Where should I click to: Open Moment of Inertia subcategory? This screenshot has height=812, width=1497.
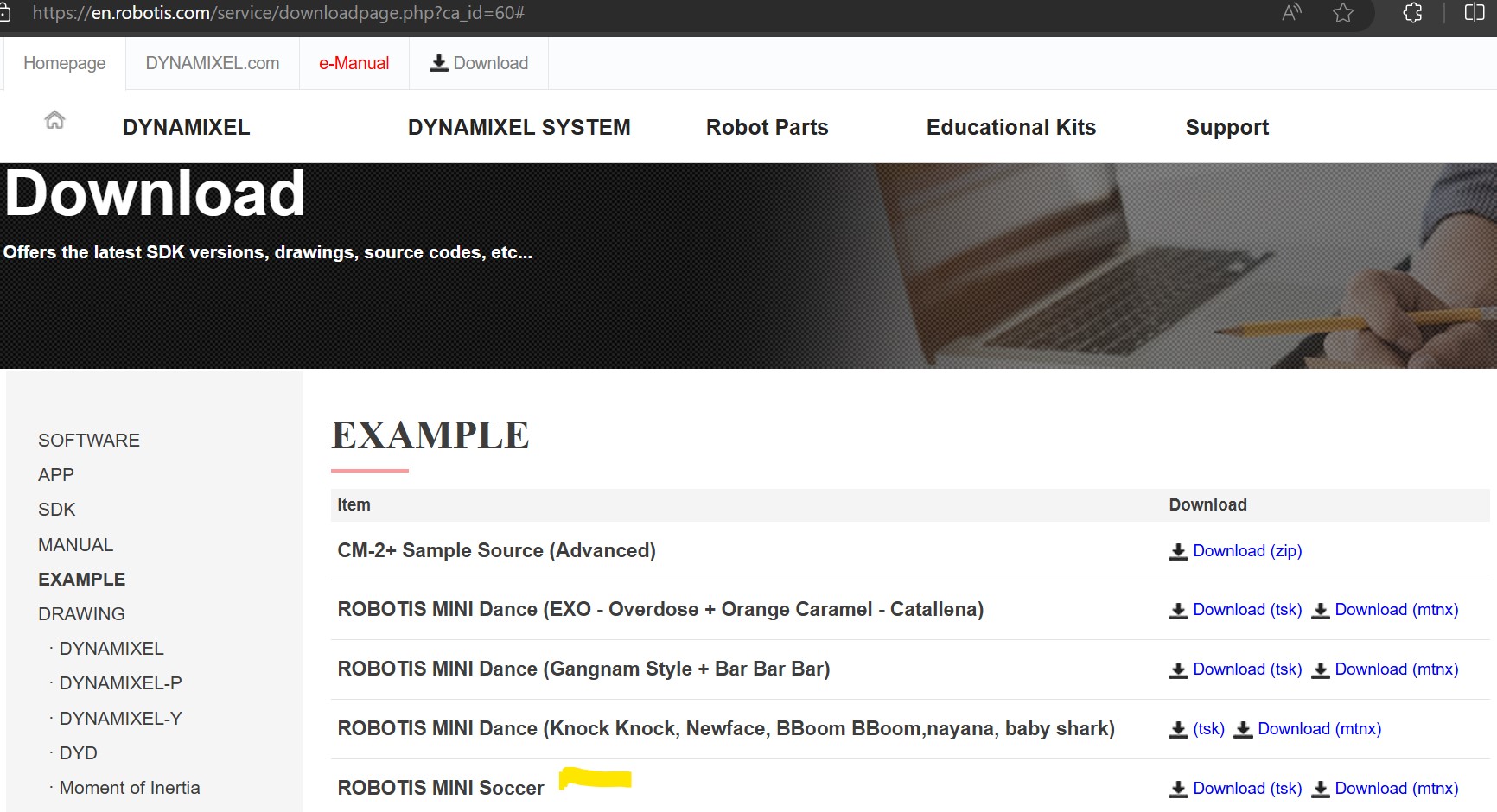click(x=130, y=788)
